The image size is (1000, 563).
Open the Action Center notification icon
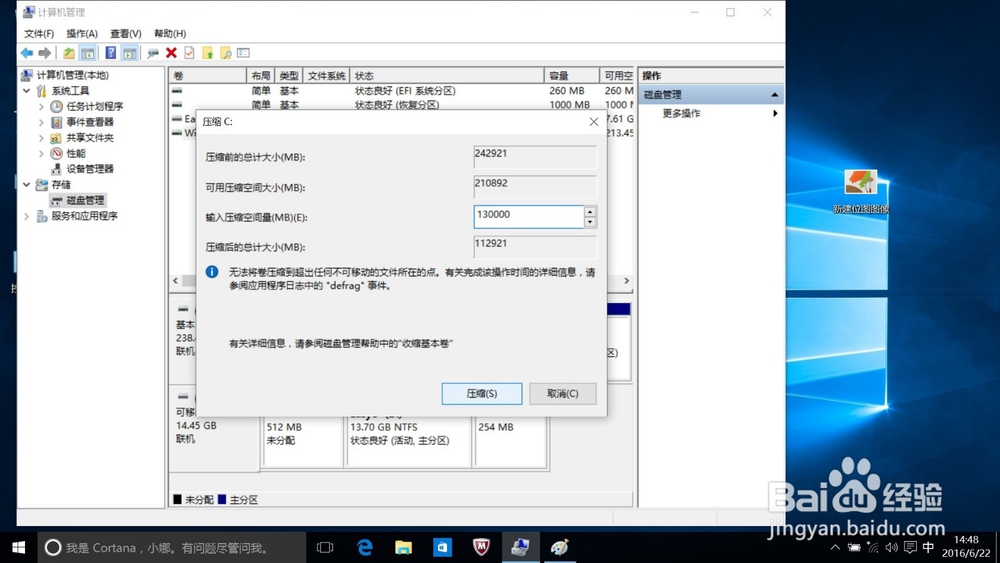click(x=910, y=548)
